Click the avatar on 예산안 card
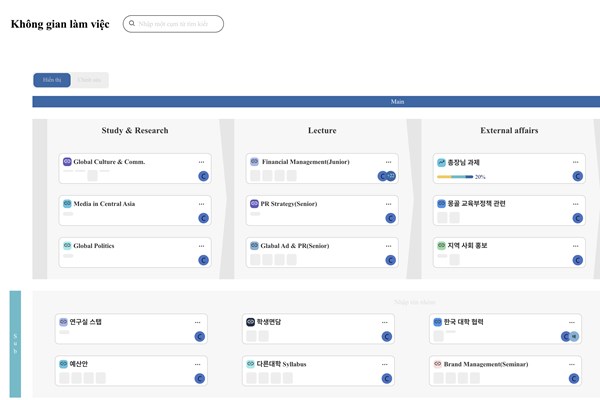600x400 pixels. (x=199, y=379)
